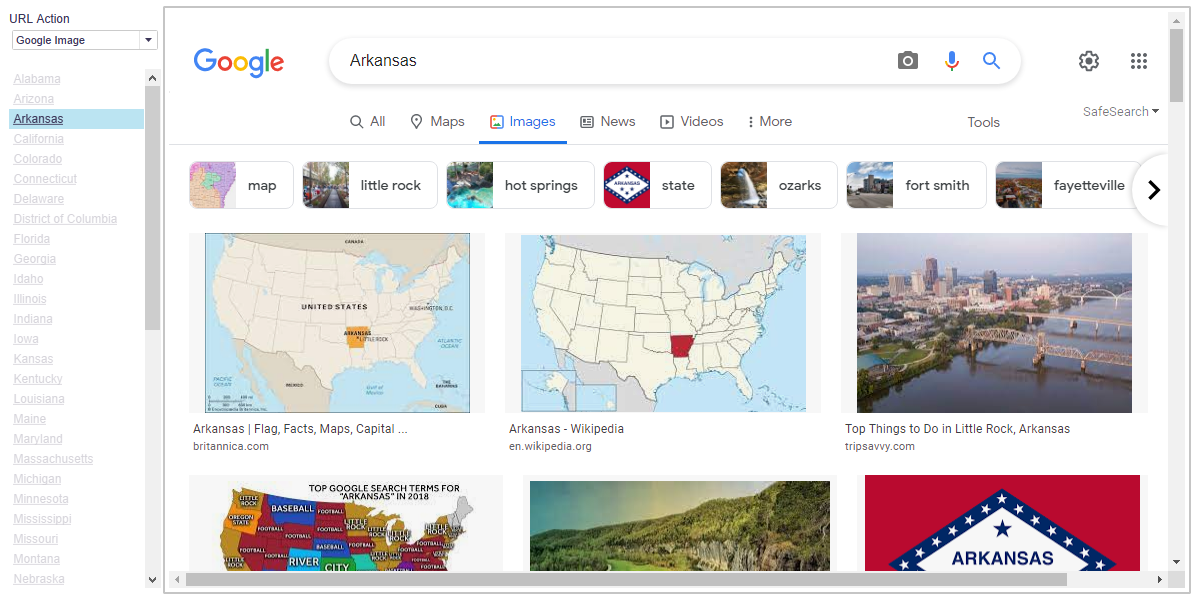Switch to the All tab
Image resolution: width=1194 pixels, height=599 pixels.
point(368,122)
